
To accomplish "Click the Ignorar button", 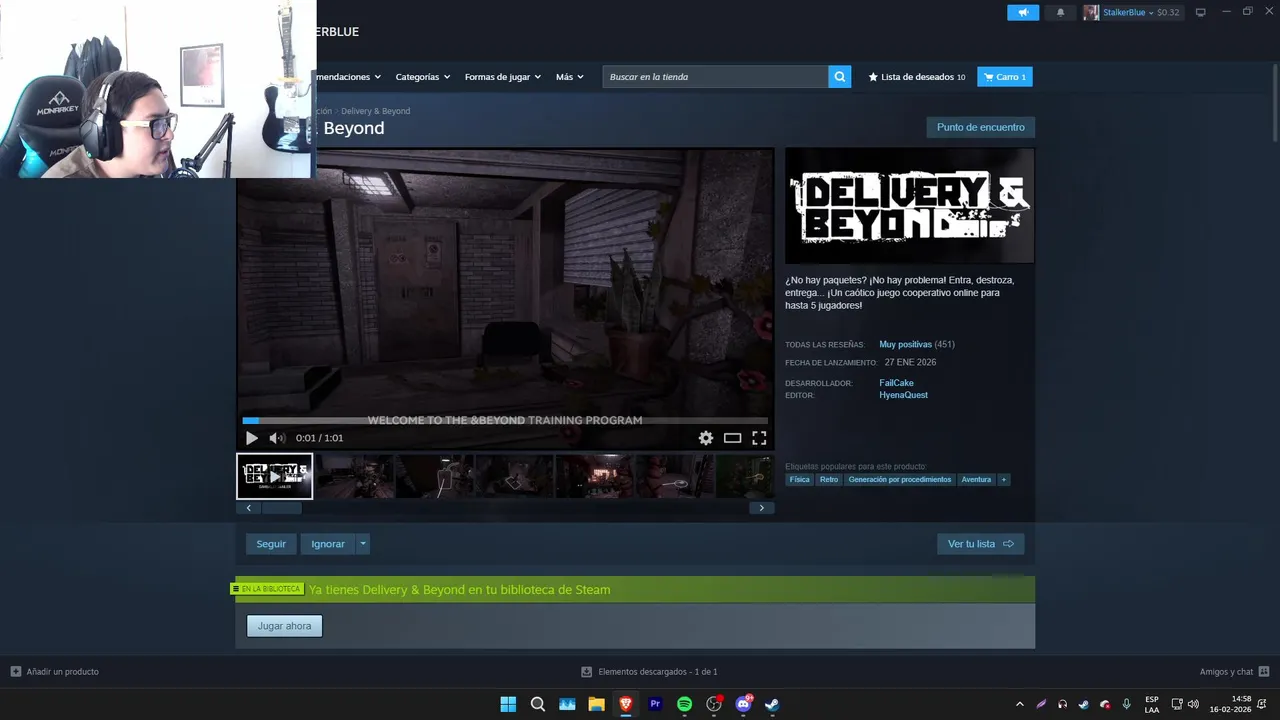I will tap(328, 544).
